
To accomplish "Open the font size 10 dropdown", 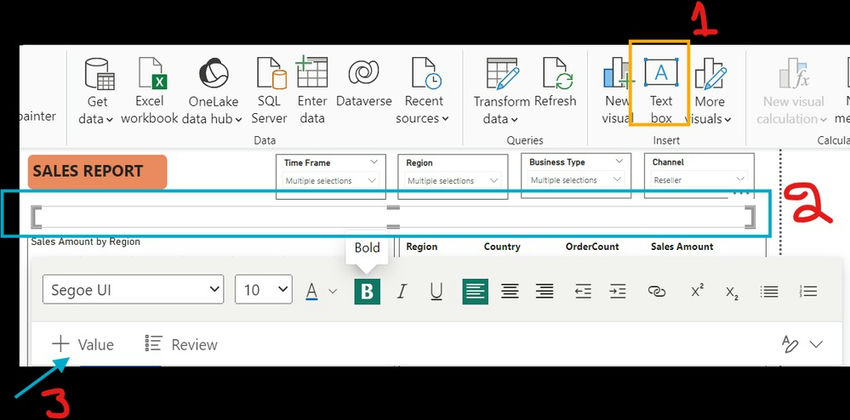I will 263,289.
